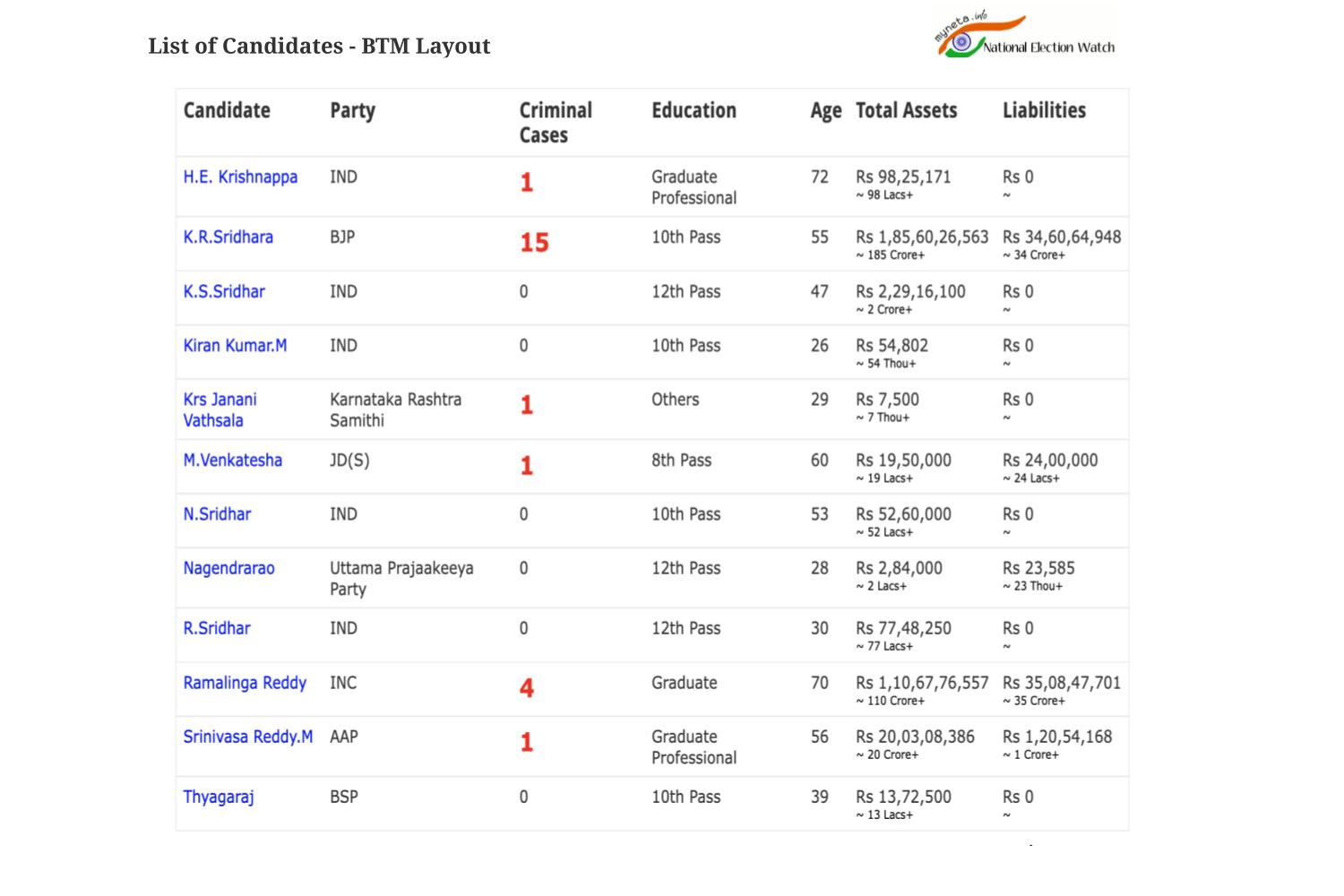Open Srinivasa Reddy.M candidate link

tap(247, 737)
